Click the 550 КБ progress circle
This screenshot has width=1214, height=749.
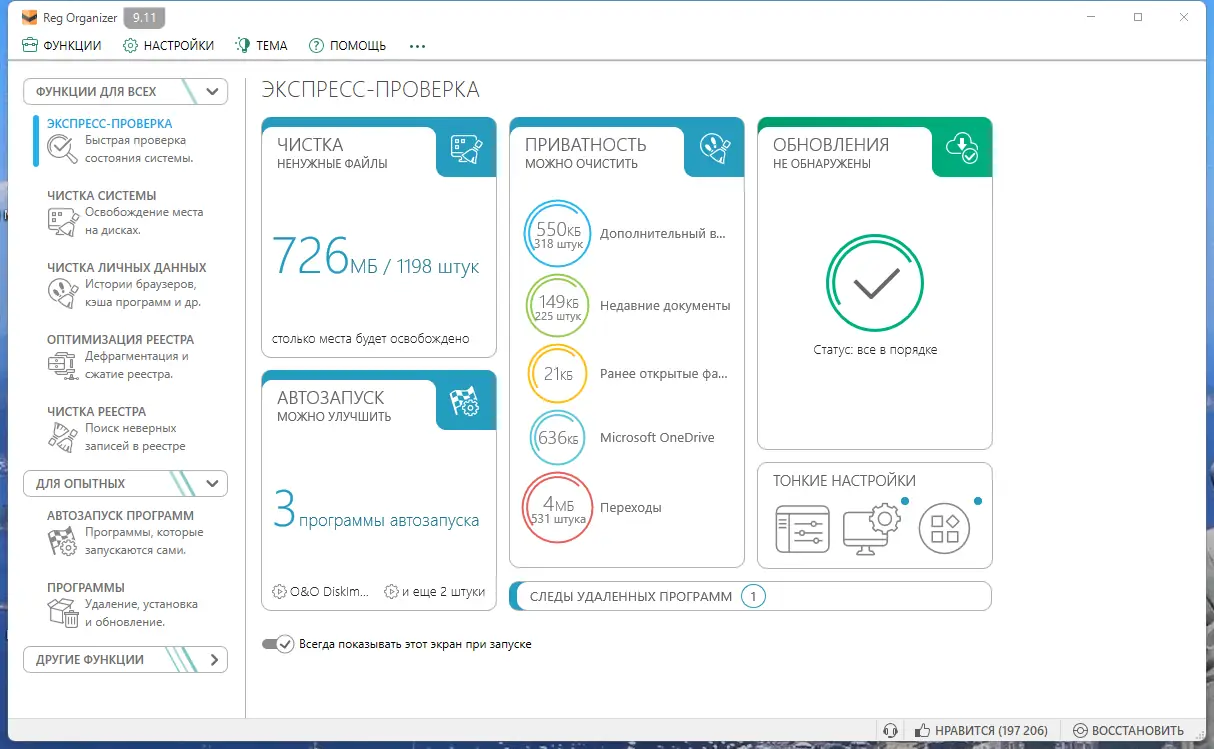pyautogui.click(x=558, y=234)
